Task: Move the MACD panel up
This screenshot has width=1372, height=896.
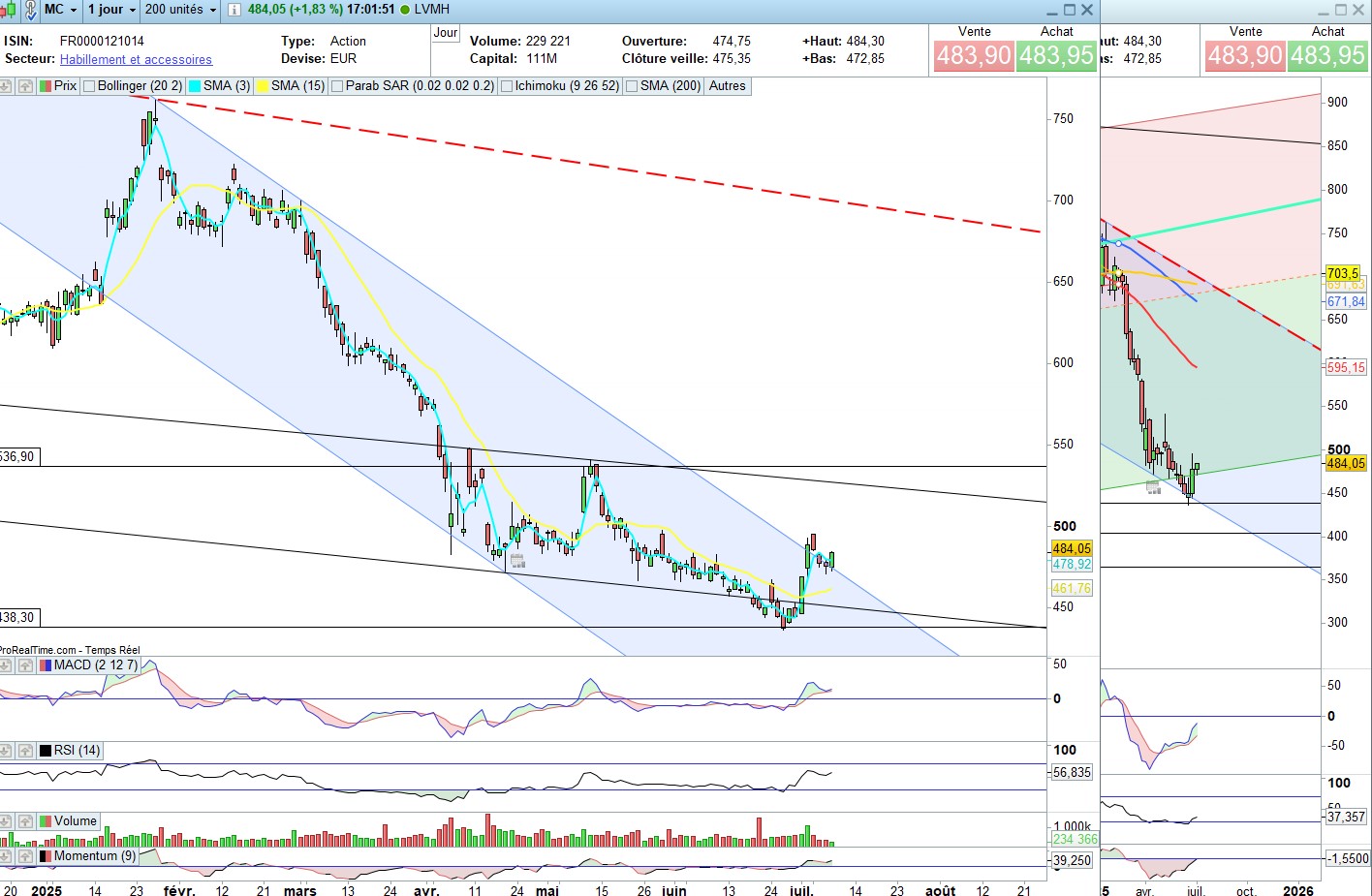Action: click(x=26, y=665)
